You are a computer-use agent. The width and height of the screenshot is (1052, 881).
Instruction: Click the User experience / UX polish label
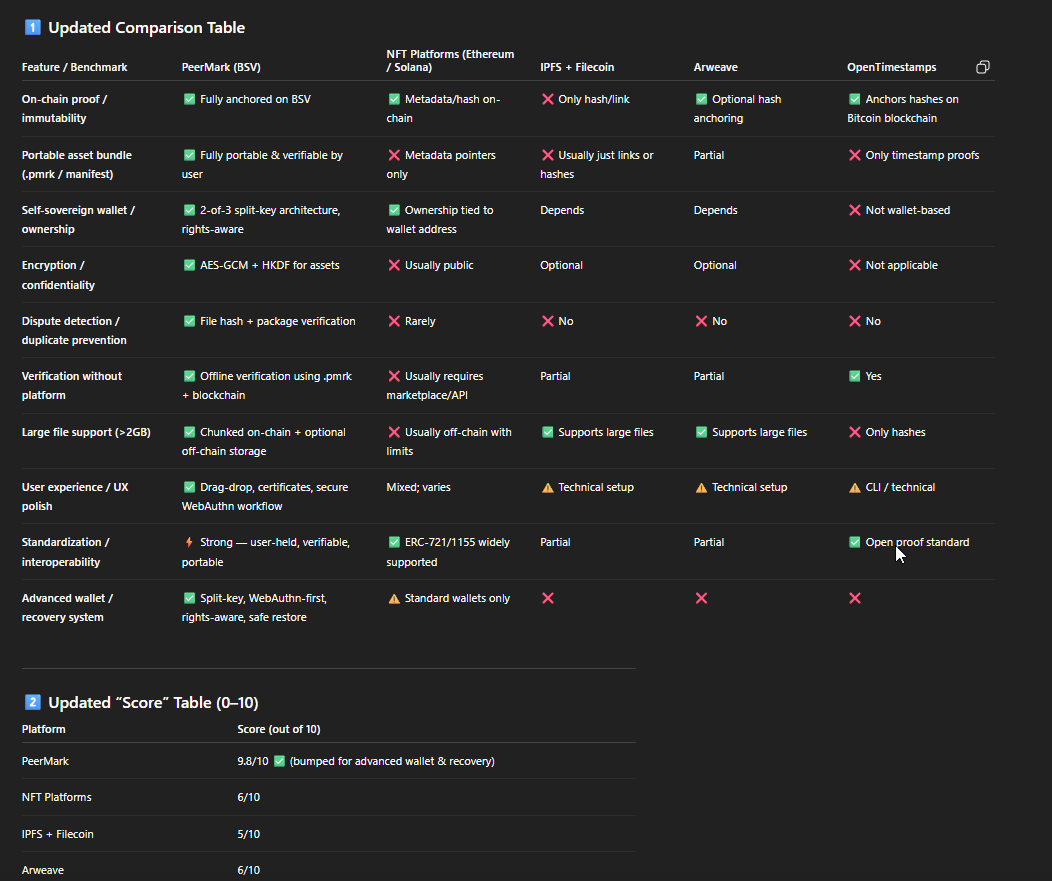74,497
